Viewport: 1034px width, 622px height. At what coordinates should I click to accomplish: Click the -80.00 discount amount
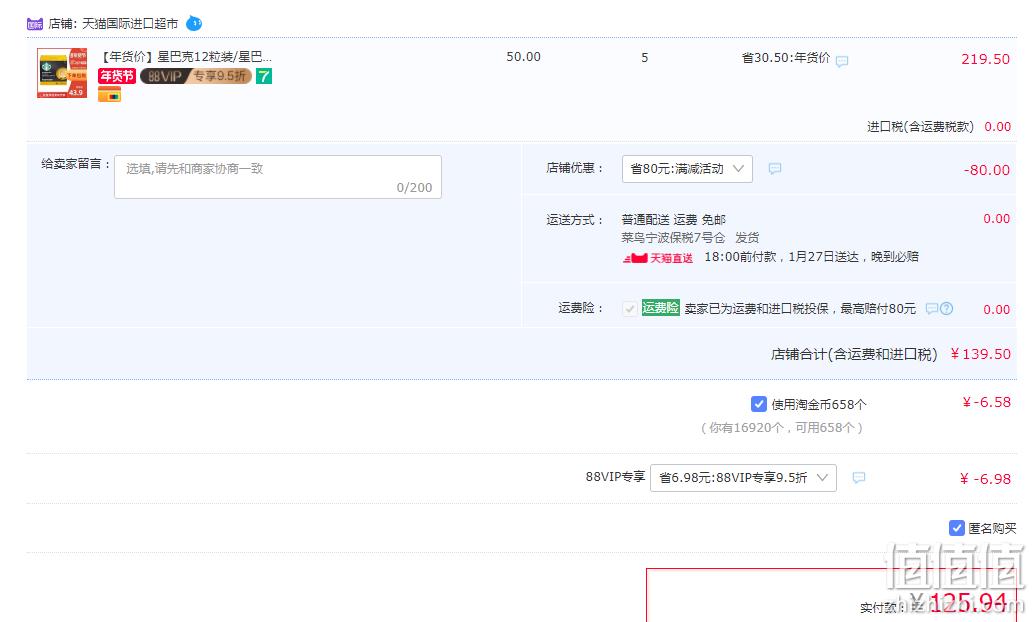987,170
